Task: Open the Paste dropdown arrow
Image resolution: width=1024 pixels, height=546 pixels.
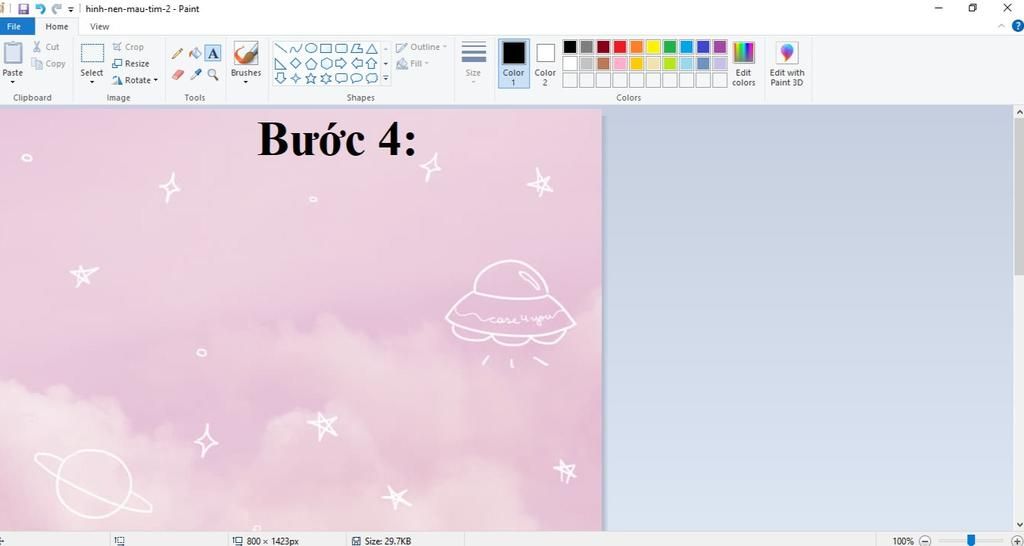Action: coord(12,82)
